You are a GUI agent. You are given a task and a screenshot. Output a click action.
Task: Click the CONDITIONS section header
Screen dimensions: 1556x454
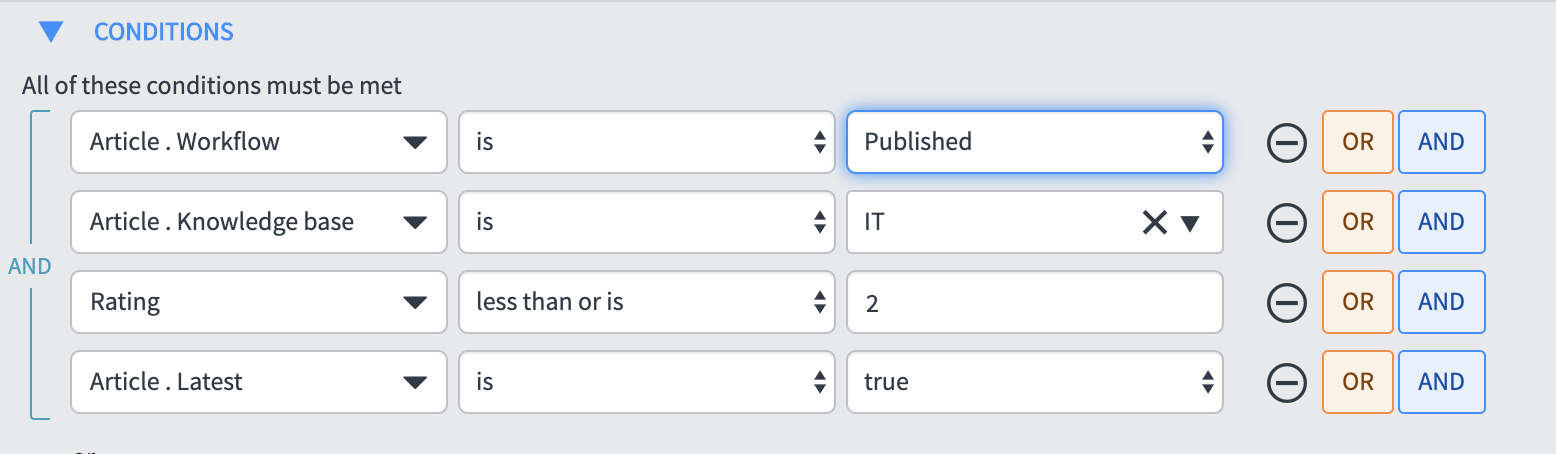click(164, 32)
